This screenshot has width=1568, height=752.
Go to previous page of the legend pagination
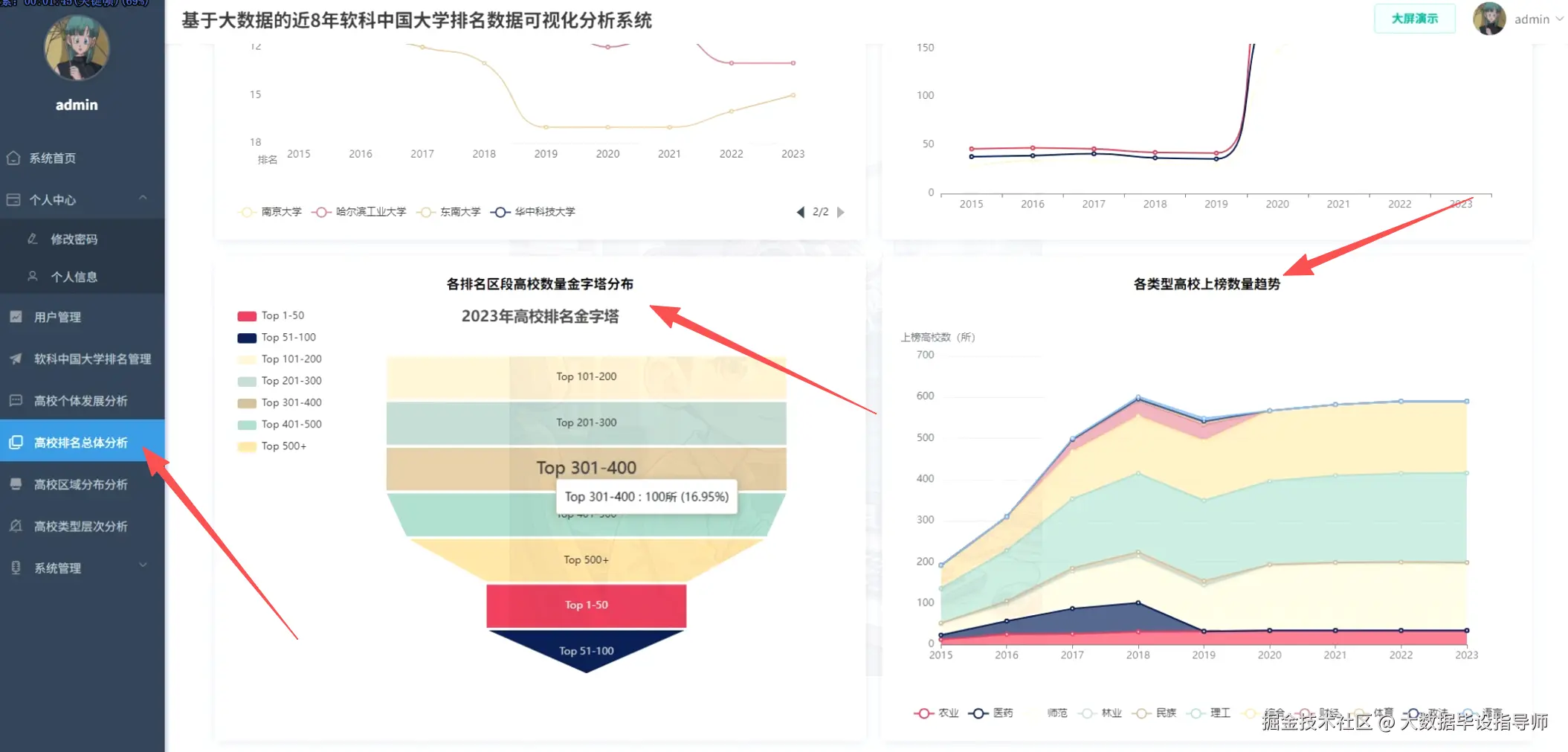click(801, 212)
